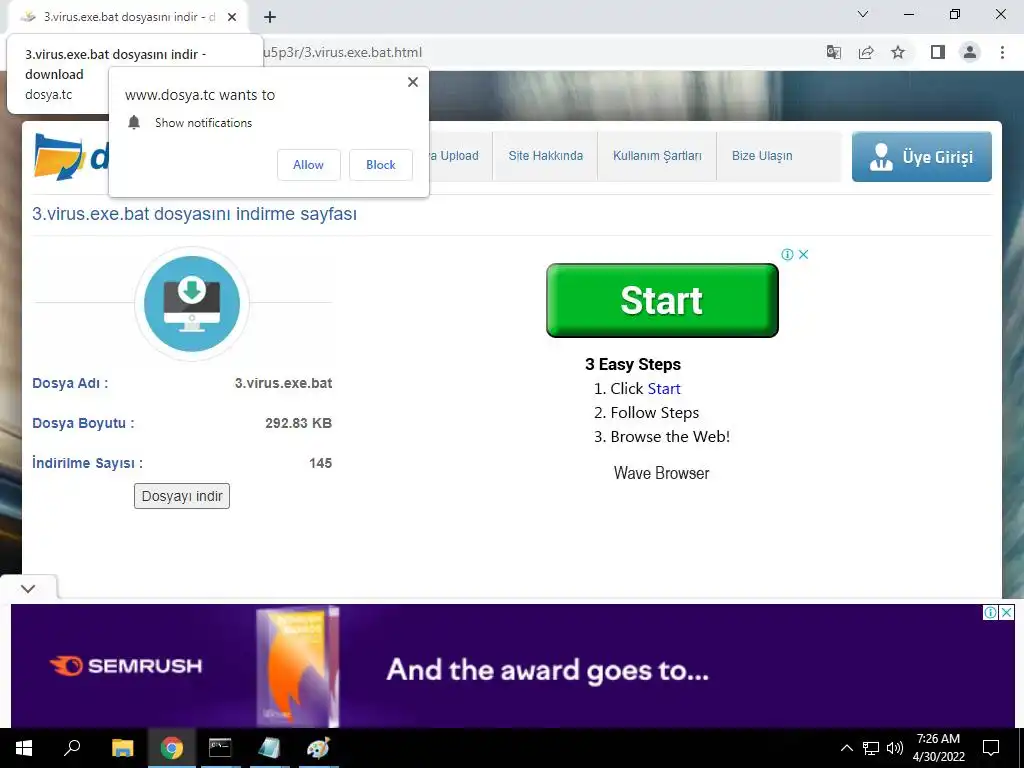Close the Semrush banner ad
This screenshot has height=768, width=1024.
coord(1007,613)
